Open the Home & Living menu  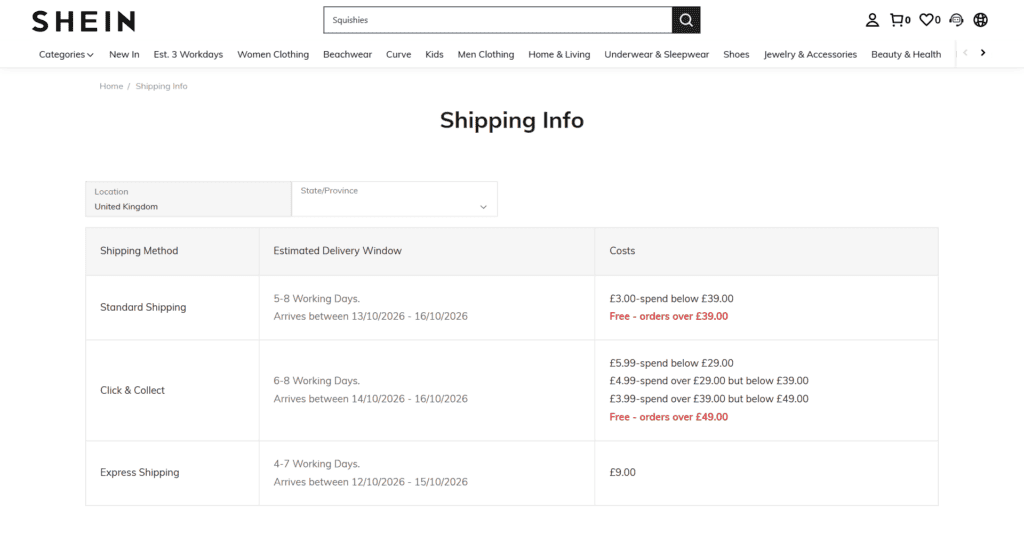click(559, 54)
